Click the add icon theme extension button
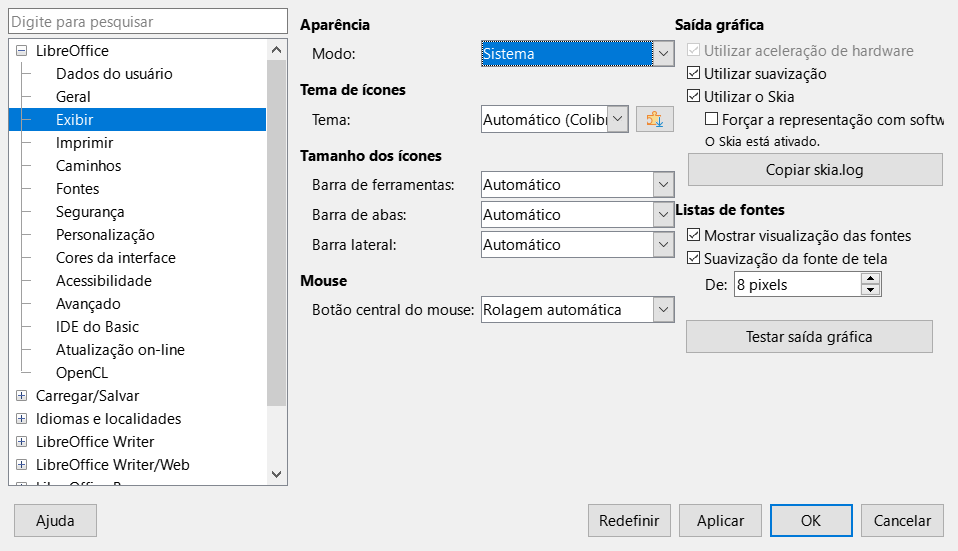 (654, 119)
